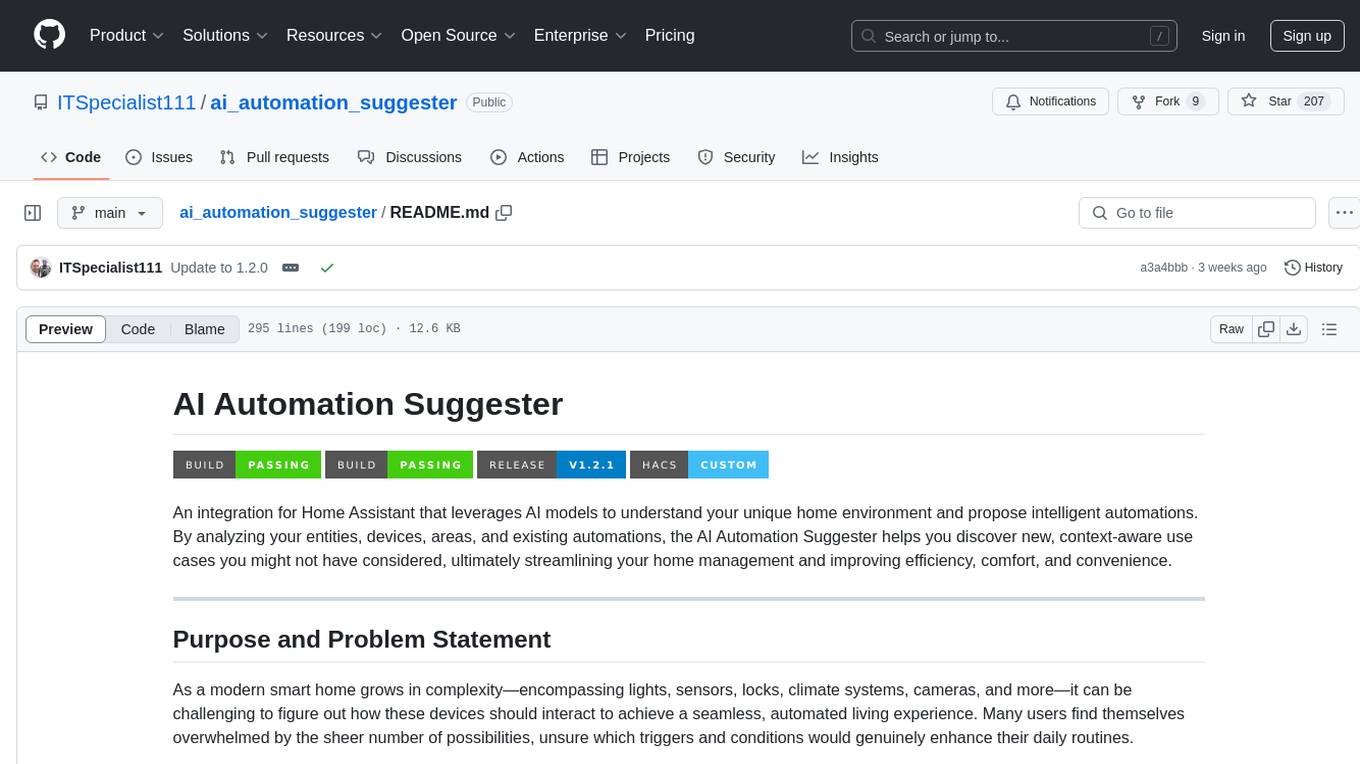Expand the Resources menu
The height and width of the screenshot is (764, 1360).
click(x=334, y=35)
